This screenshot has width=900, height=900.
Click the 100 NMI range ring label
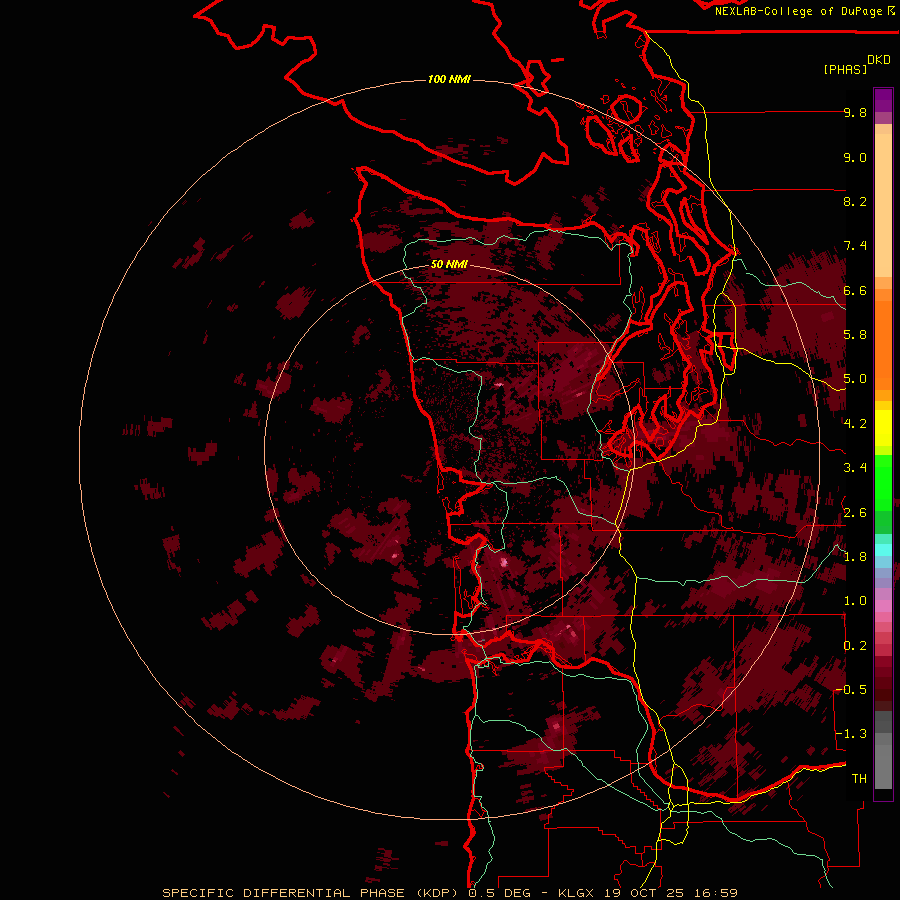449,79
